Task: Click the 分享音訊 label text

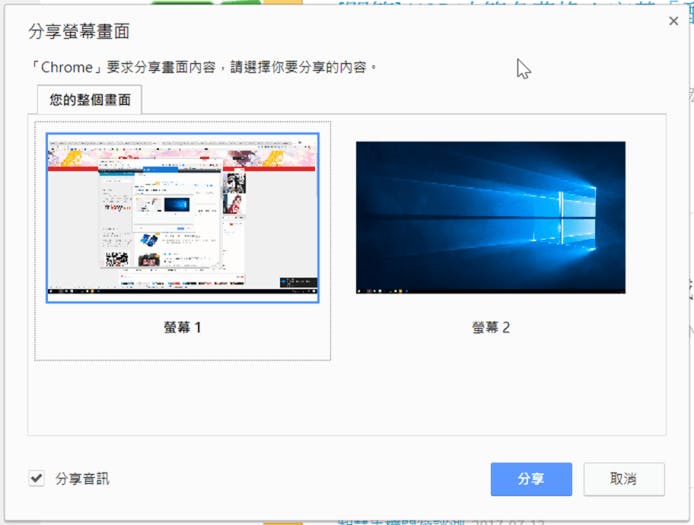Action: [82, 479]
